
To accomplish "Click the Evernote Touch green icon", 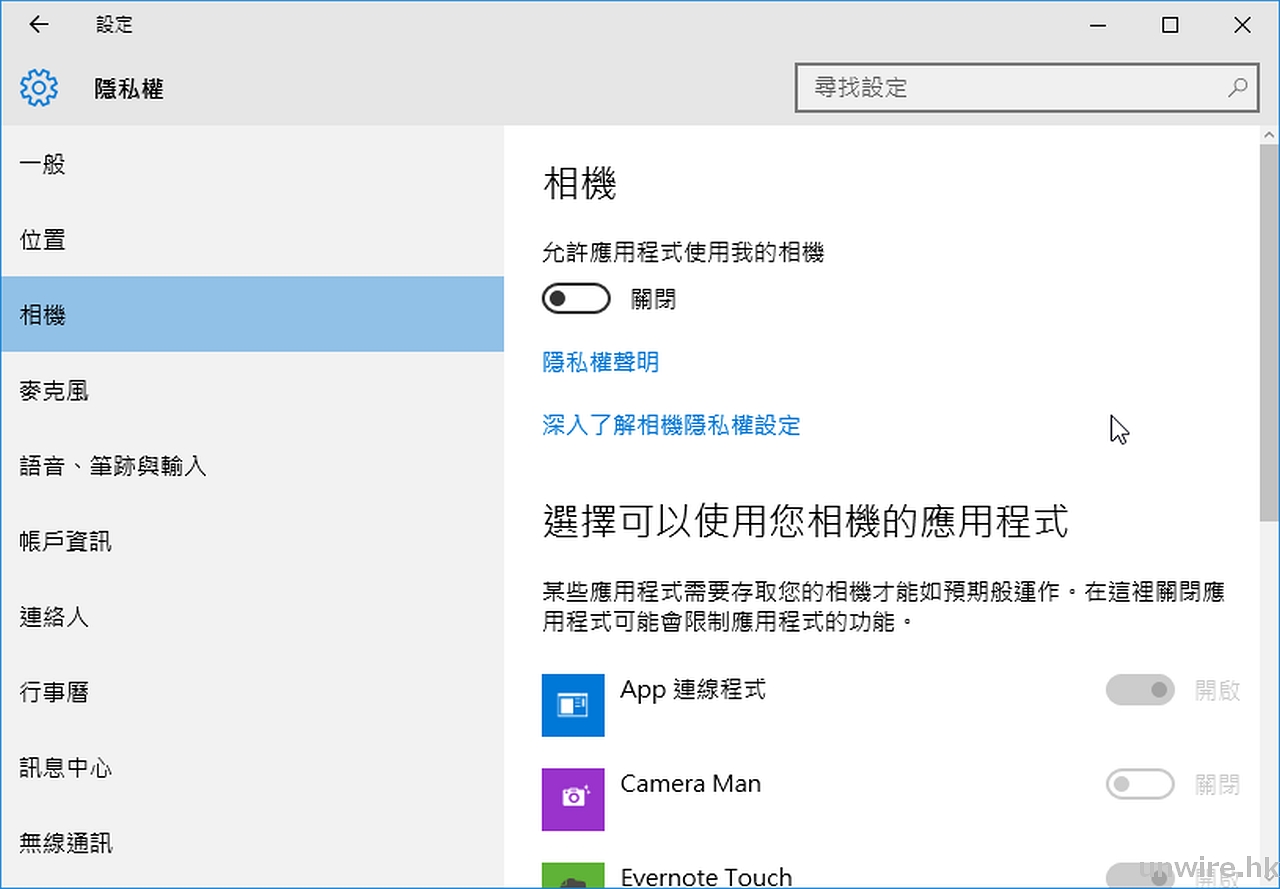I will coord(573,876).
